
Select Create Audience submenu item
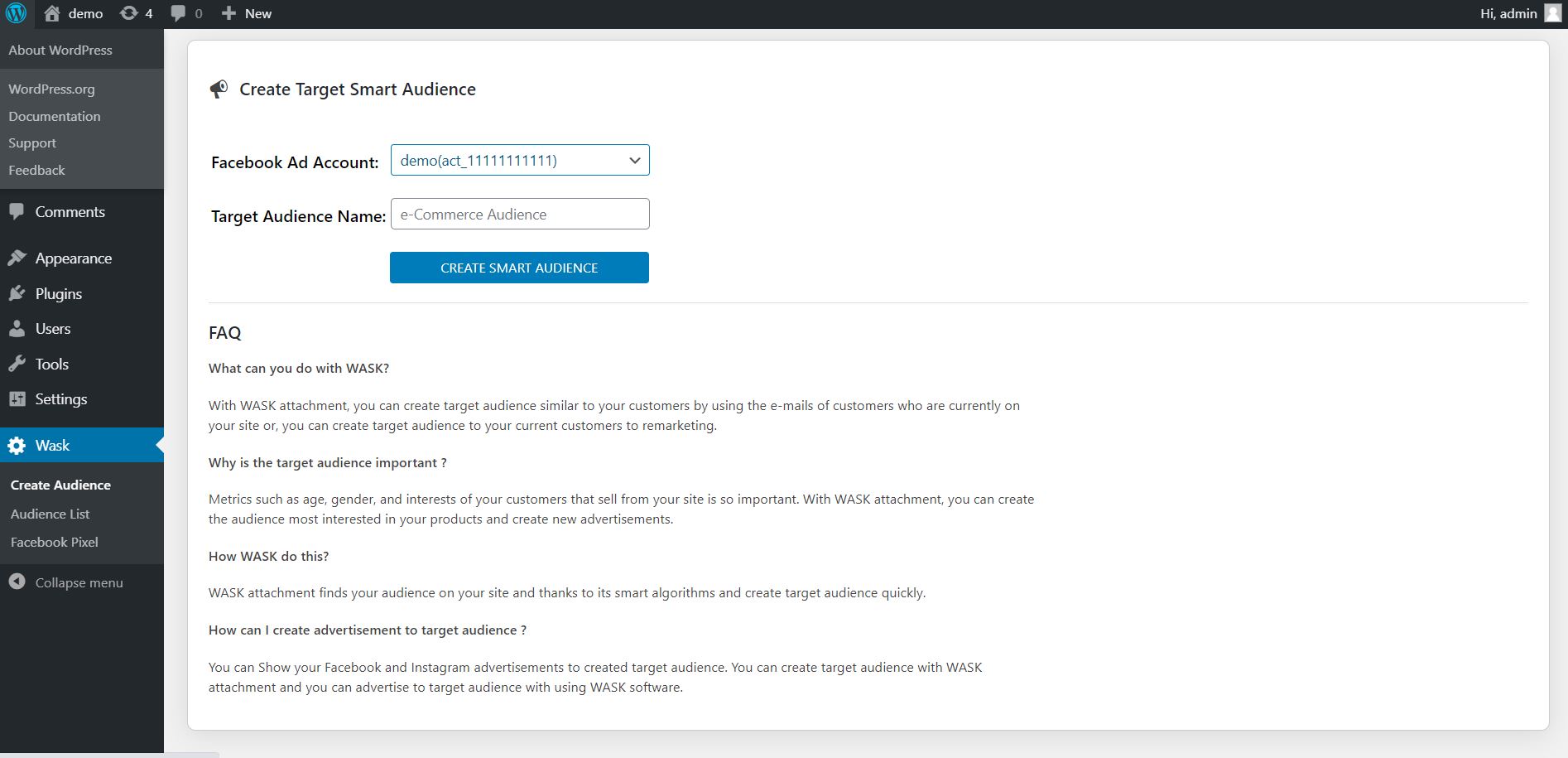pos(60,485)
